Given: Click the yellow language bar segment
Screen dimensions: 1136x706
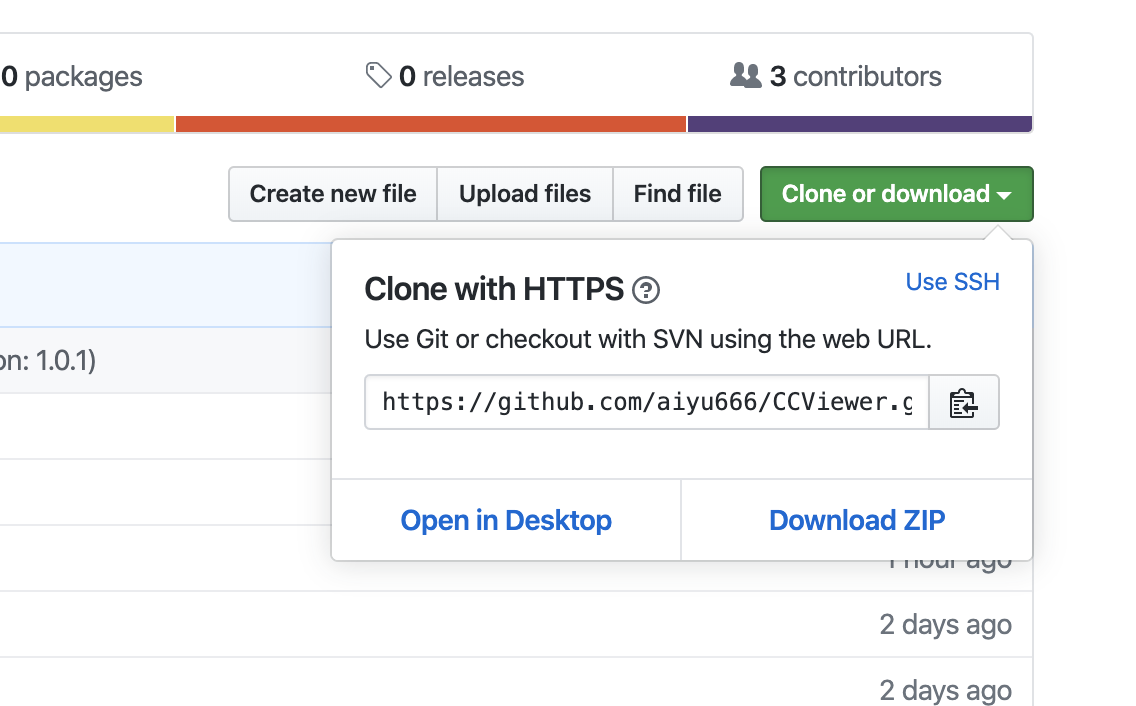Looking at the screenshot, I should [87, 124].
